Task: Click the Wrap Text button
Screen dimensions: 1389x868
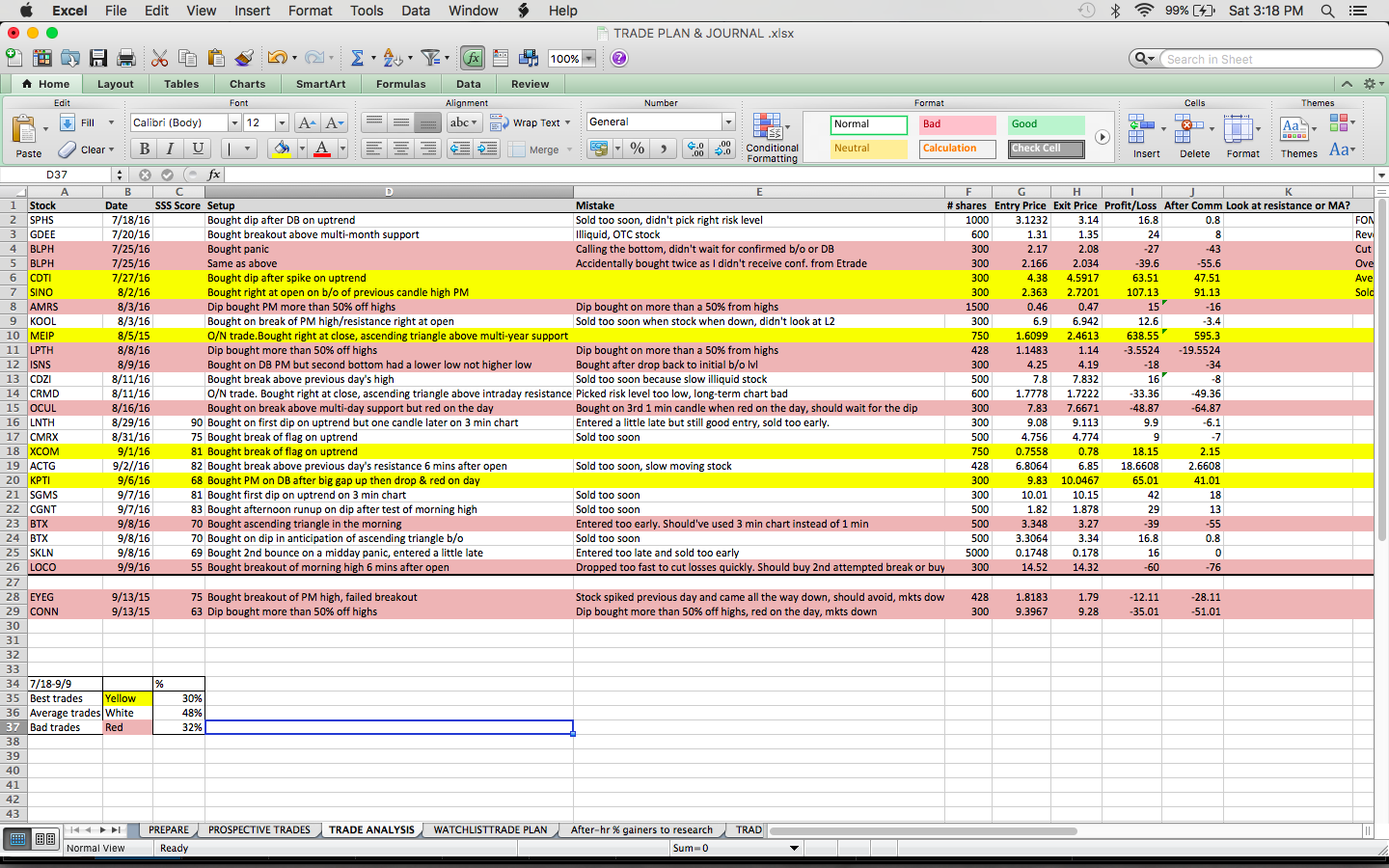Action: [530, 122]
